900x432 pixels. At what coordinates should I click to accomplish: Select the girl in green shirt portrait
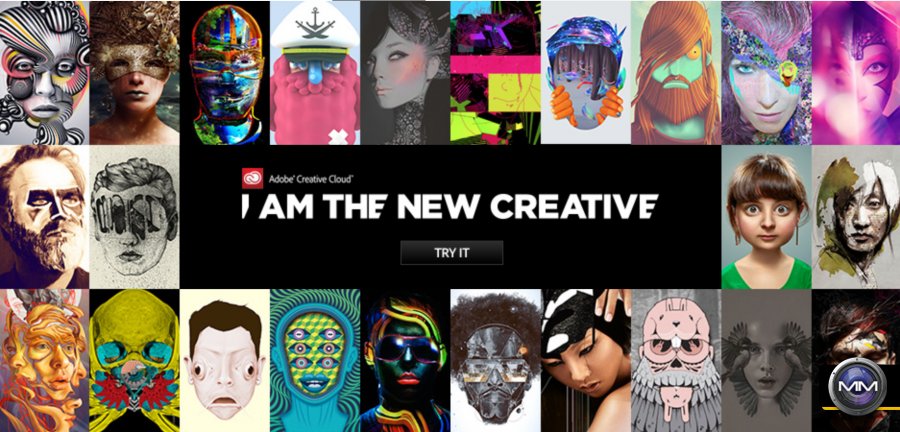click(766, 217)
